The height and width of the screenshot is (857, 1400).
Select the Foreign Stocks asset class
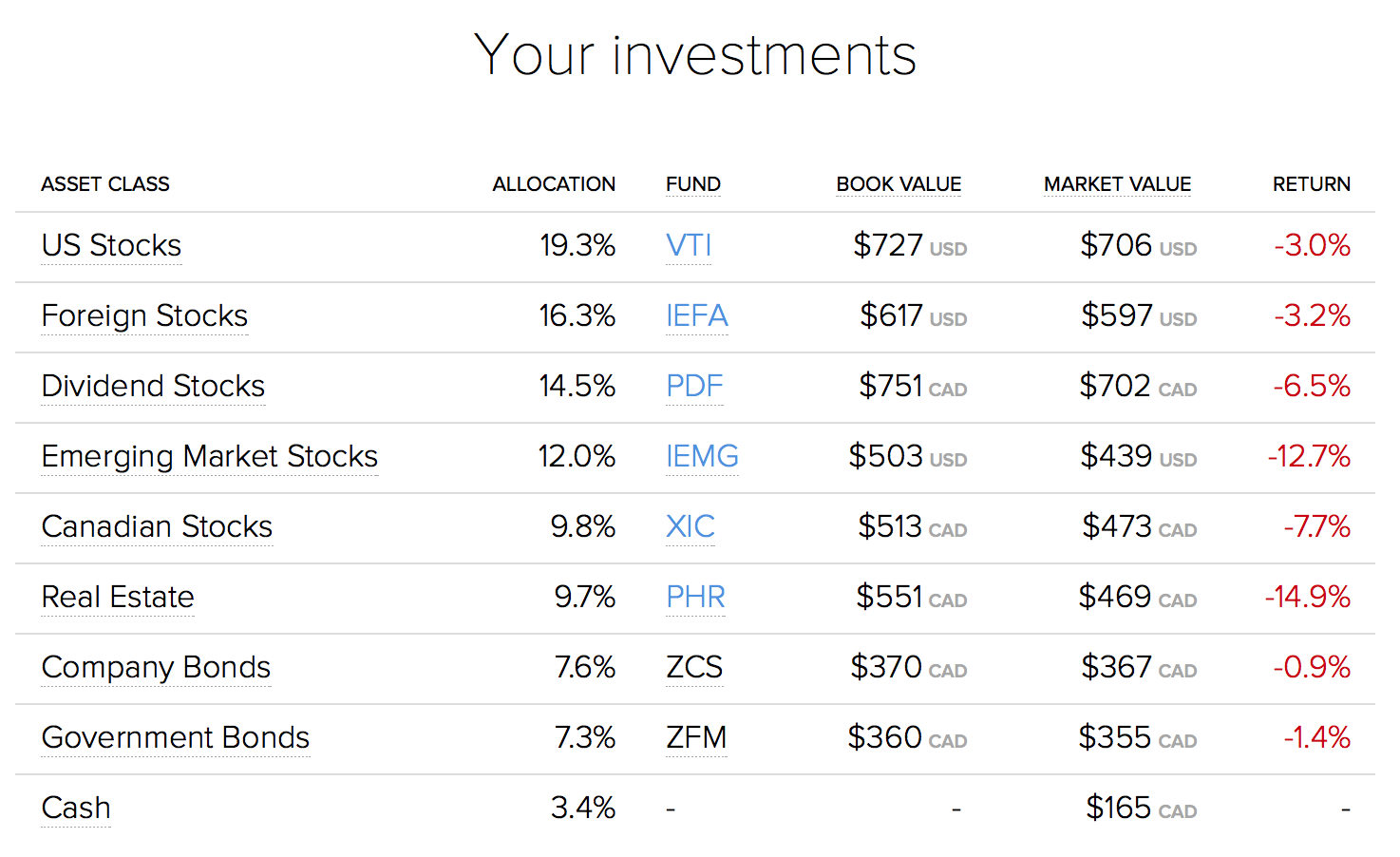click(144, 315)
